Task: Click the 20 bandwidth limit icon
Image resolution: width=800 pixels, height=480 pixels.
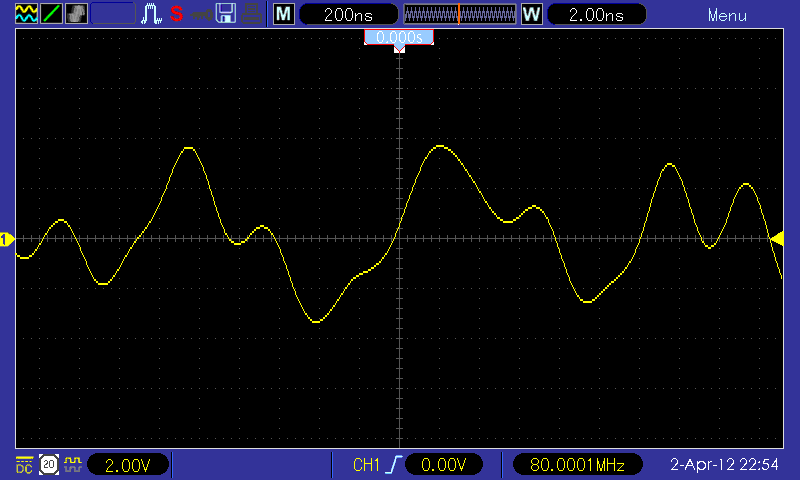Action: click(x=49, y=464)
